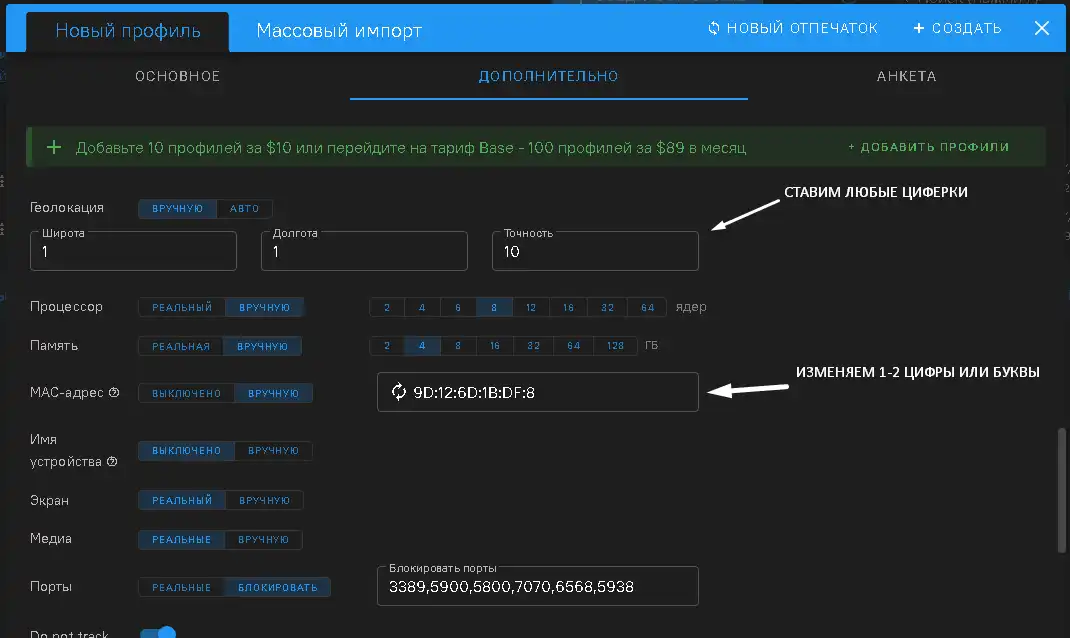The width and height of the screenshot is (1070, 638).
Task: Open АНКЕТА section tab
Action: point(906,76)
